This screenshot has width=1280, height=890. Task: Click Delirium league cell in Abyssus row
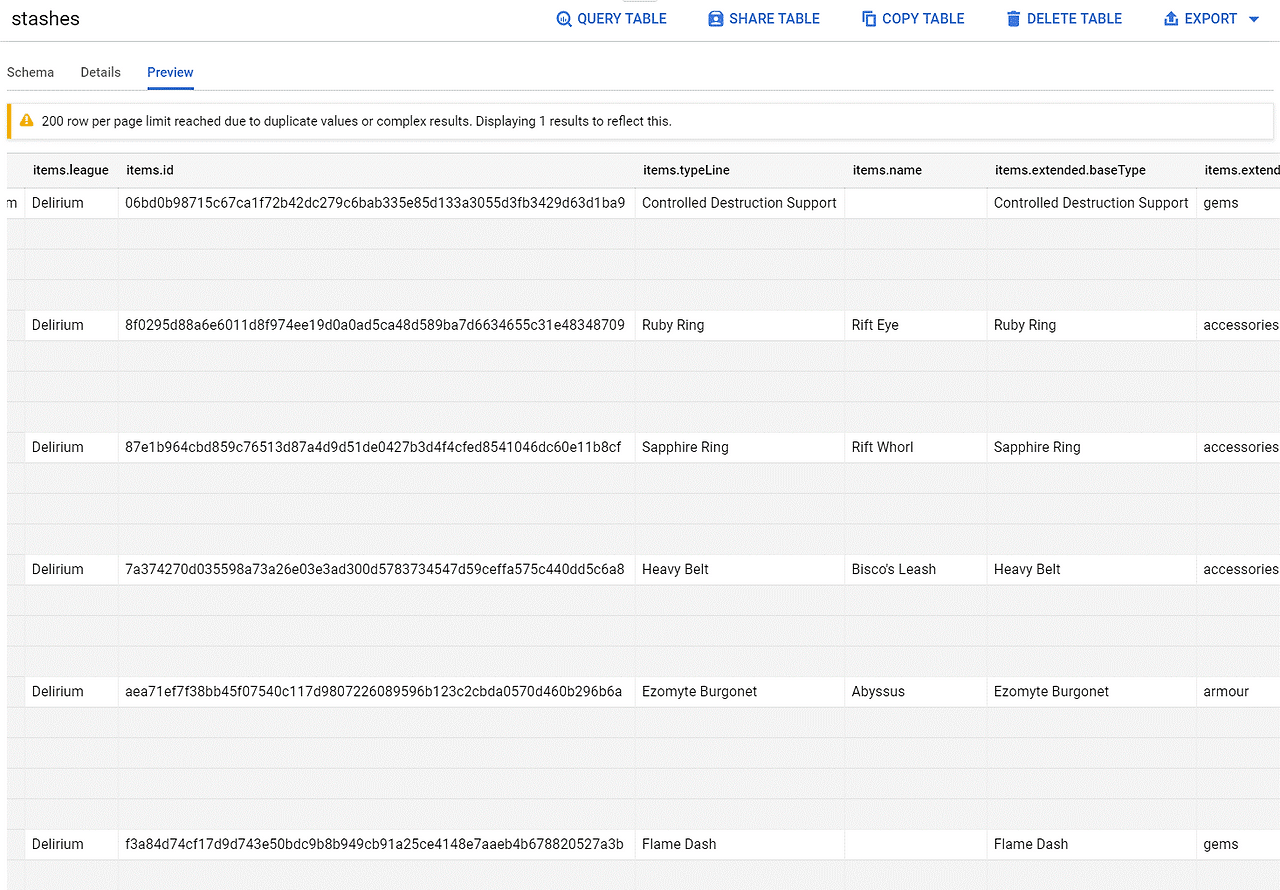pos(71,691)
